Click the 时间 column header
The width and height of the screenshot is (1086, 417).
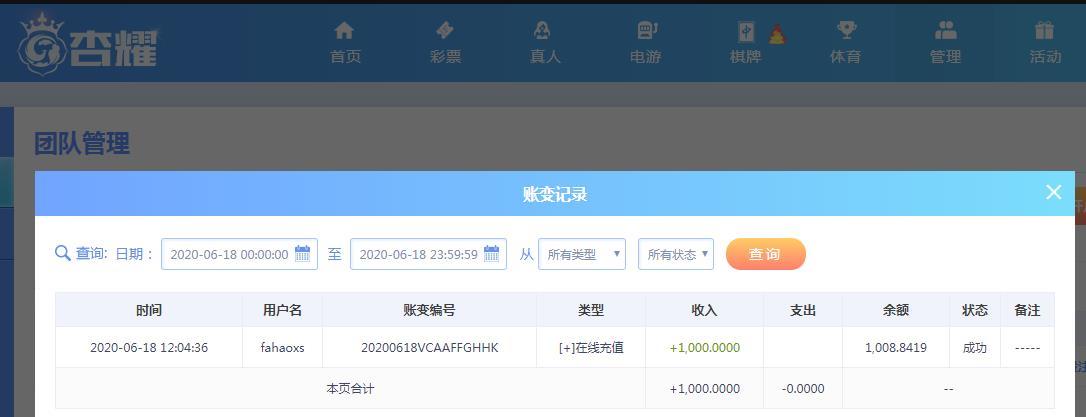point(149,310)
